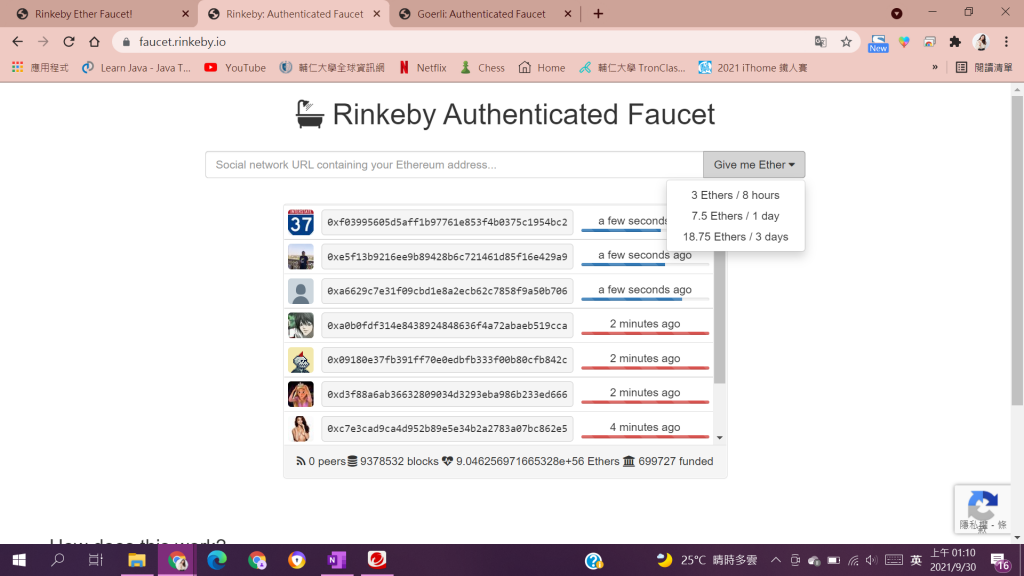Open Chess bookmark
Viewport: 1024px width, 576px height.
tap(483, 67)
